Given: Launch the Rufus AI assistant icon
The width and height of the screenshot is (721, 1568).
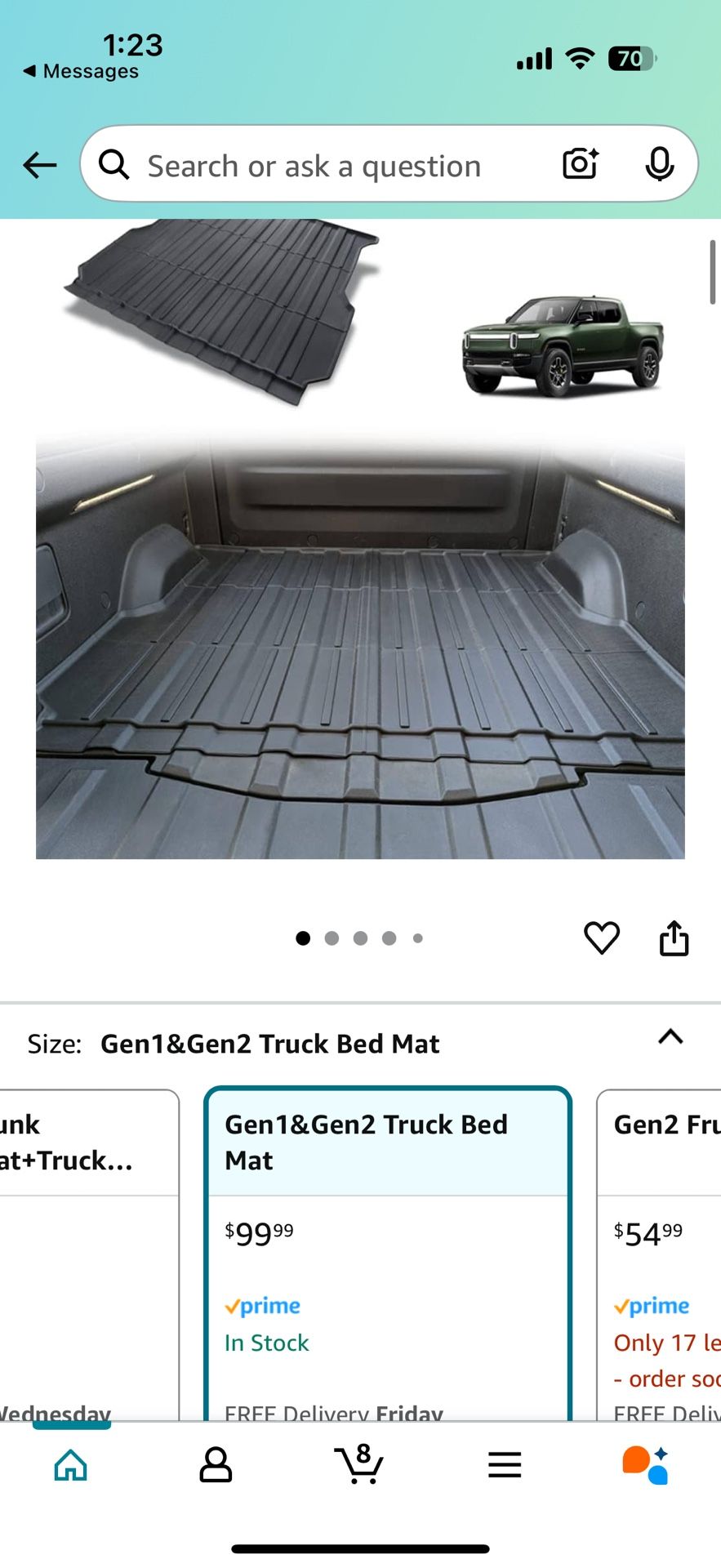Looking at the screenshot, I should tap(646, 1464).
